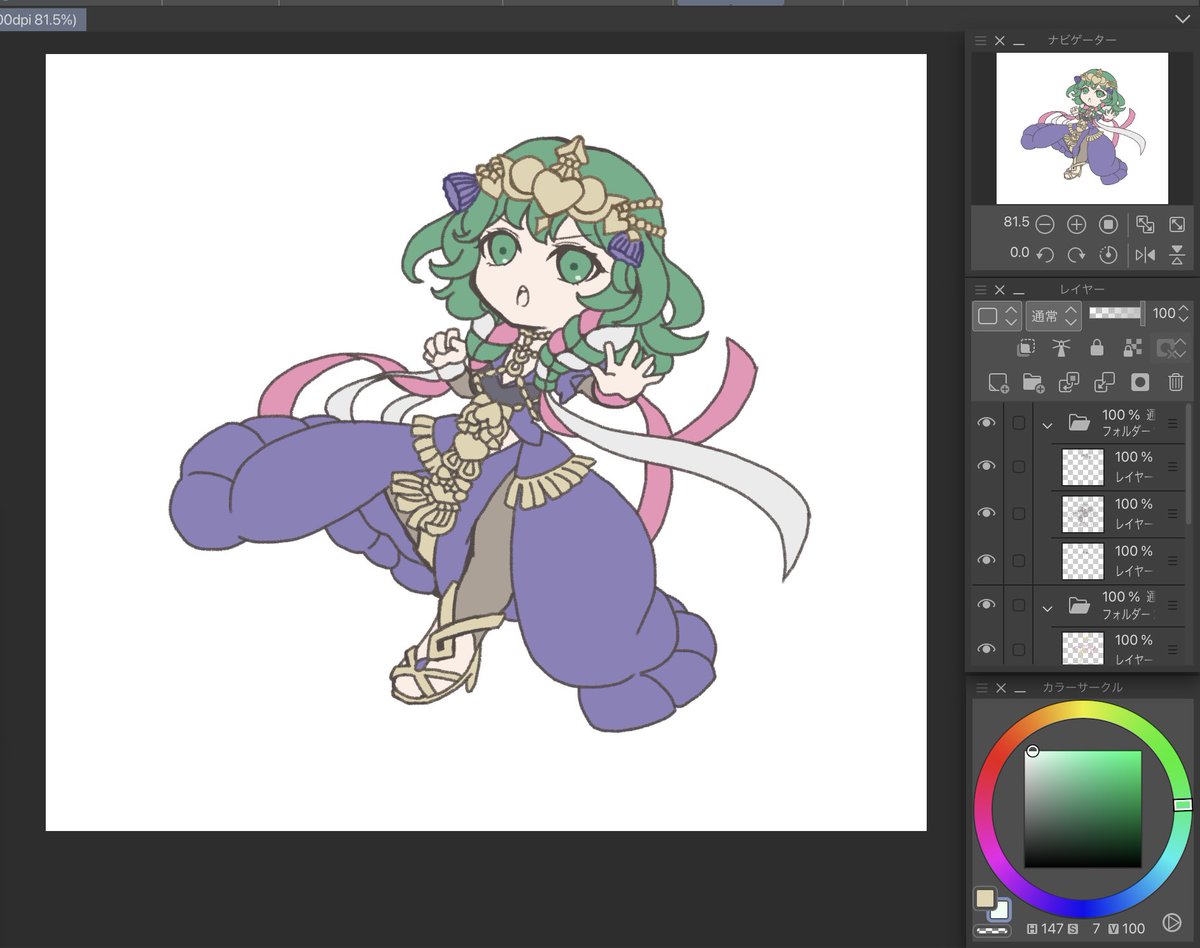
Task: Reset canvas rotation in the Navigator
Action: click(1108, 255)
